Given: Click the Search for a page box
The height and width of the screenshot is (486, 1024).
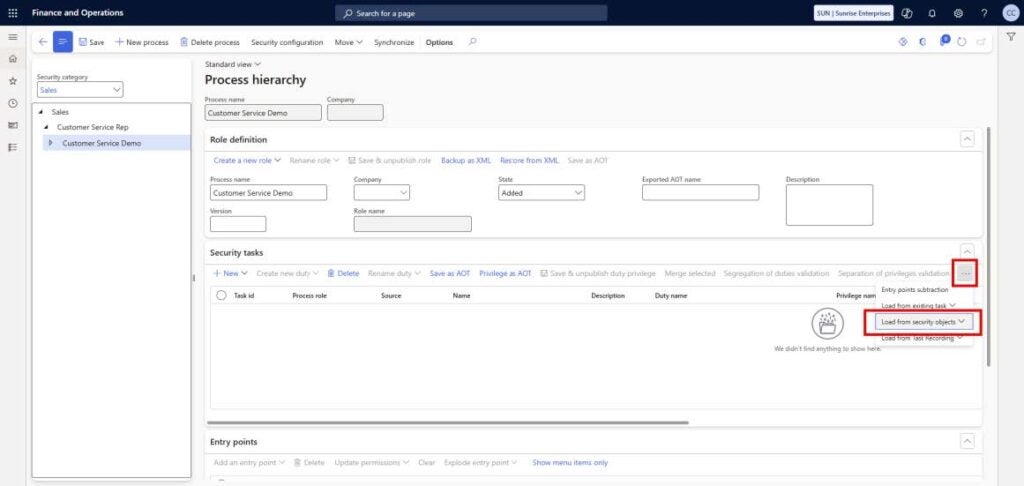Looking at the screenshot, I should point(471,13).
